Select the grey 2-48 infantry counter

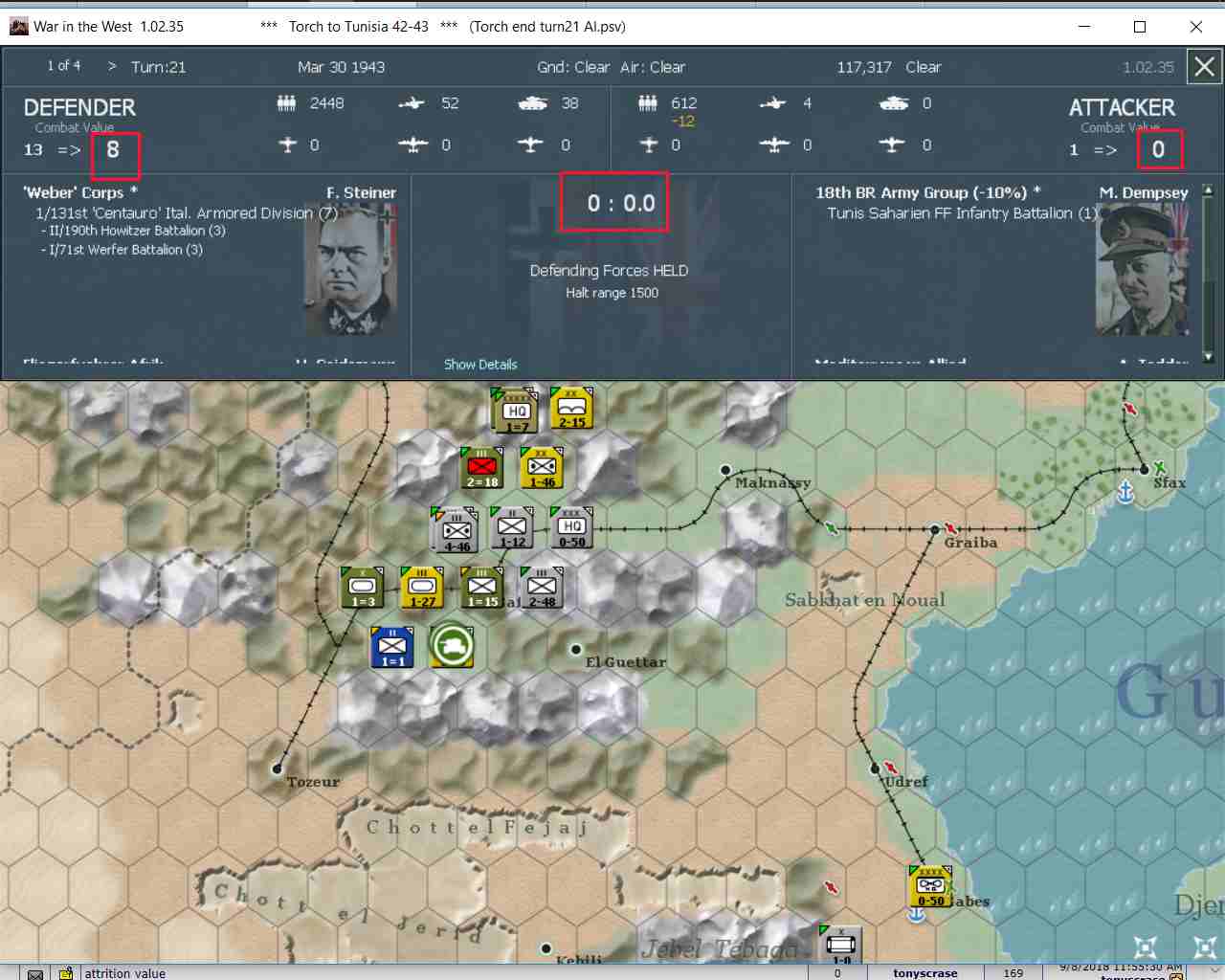click(x=542, y=588)
